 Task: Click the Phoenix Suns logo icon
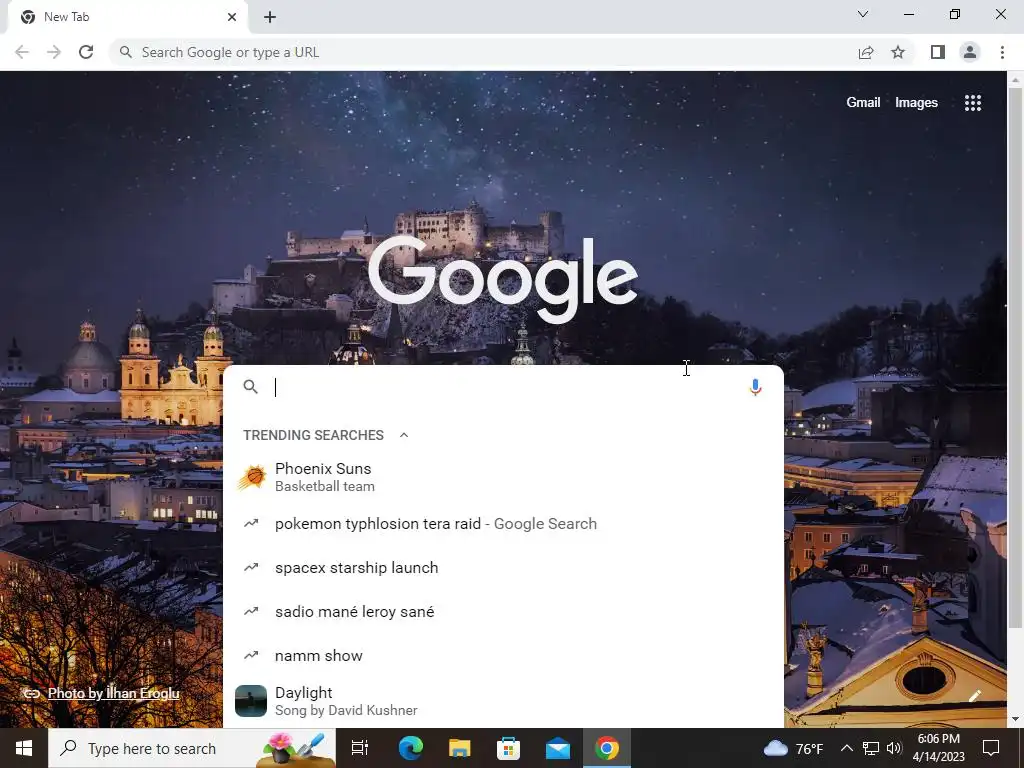[x=251, y=477]
